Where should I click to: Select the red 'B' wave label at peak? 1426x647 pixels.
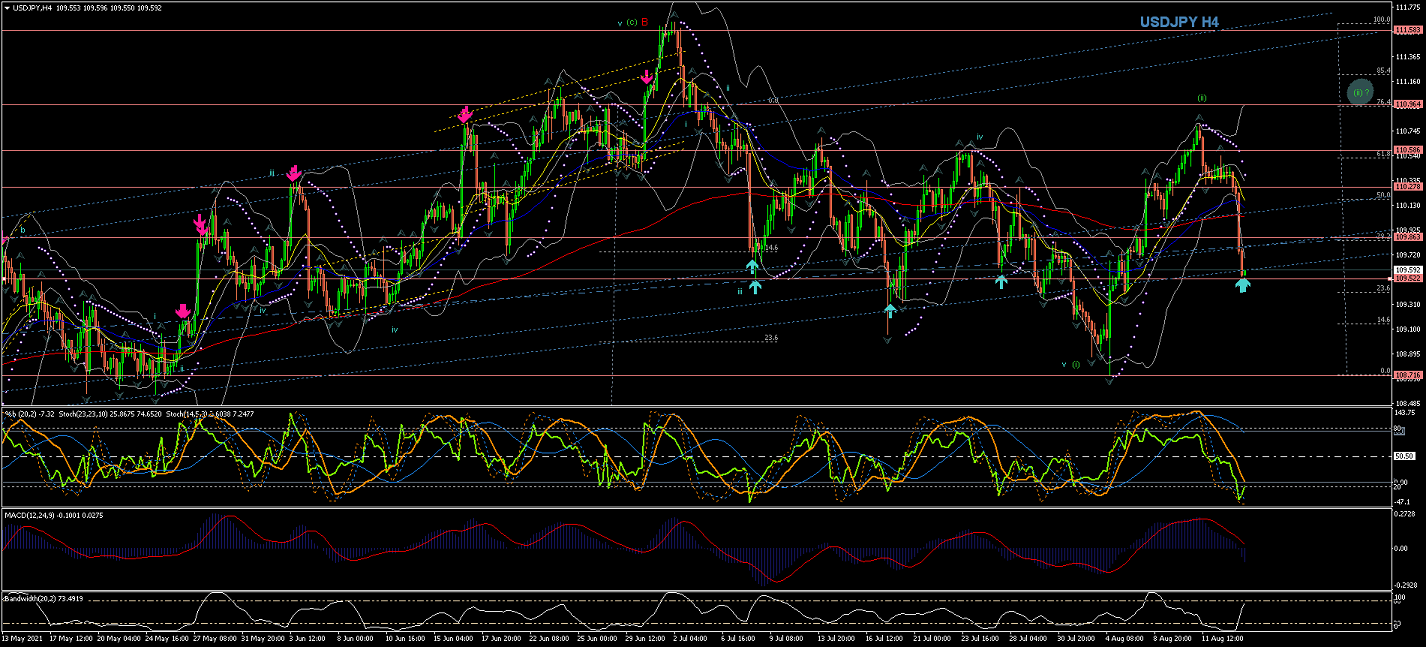(x=645, y=21)
